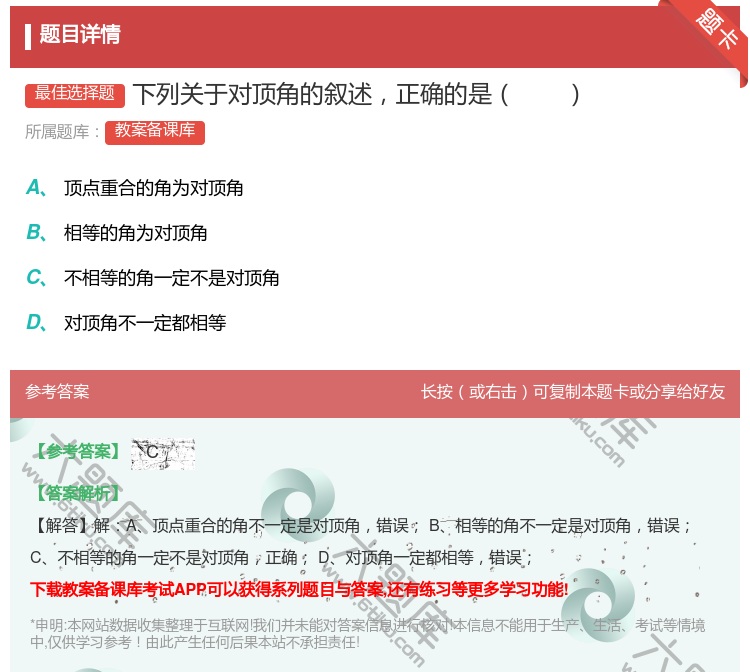Select option C 不相等的角一定不是对顶角
750x672 pixels.
coord(171,278)
